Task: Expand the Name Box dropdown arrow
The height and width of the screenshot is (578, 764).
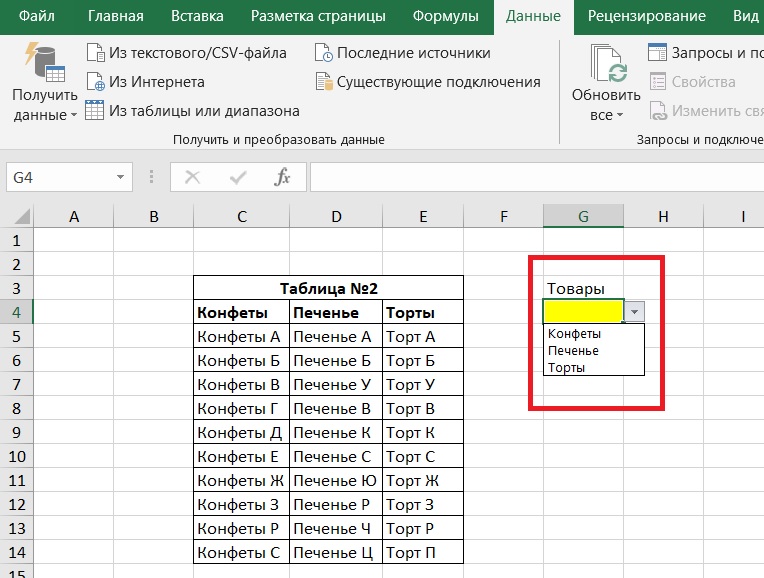Action: [120, 177]
